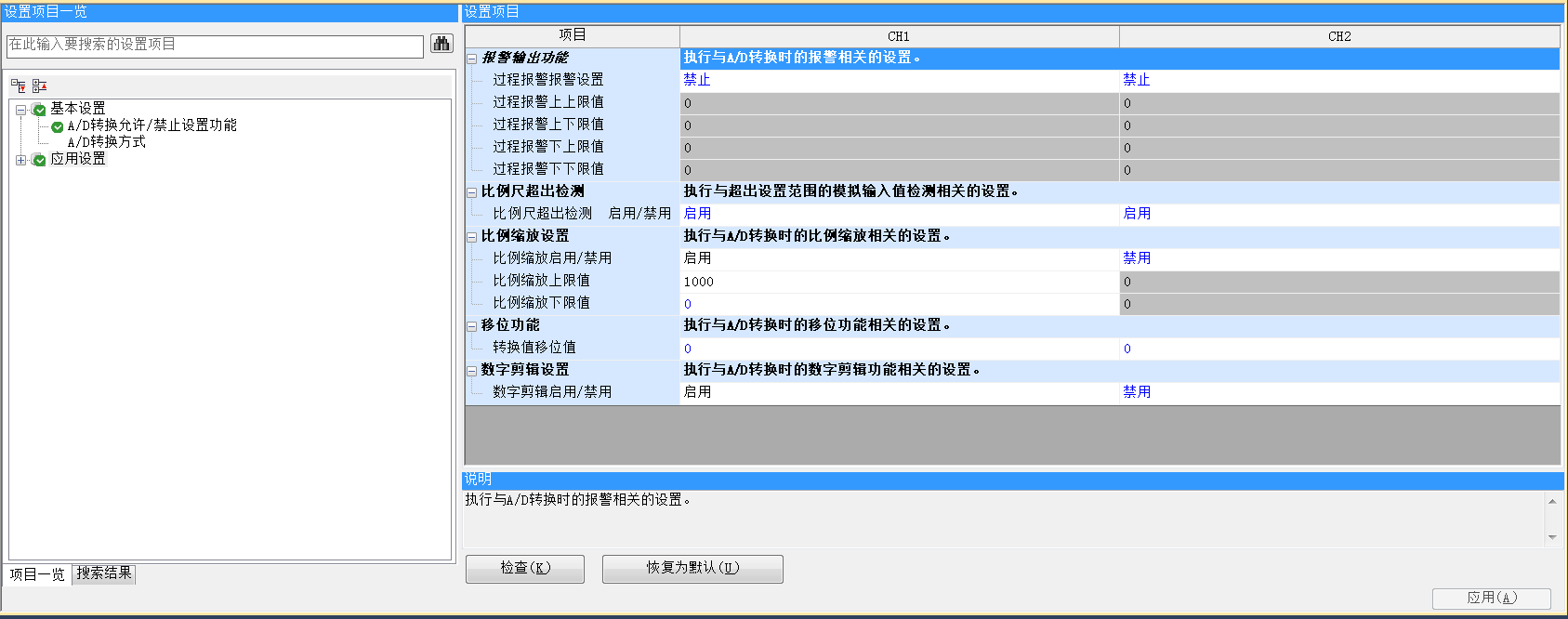Screen dimensions: 1568x619
Task: Click the 应用(A) button
Action: pyautogui.click(x=1491, y=598)
